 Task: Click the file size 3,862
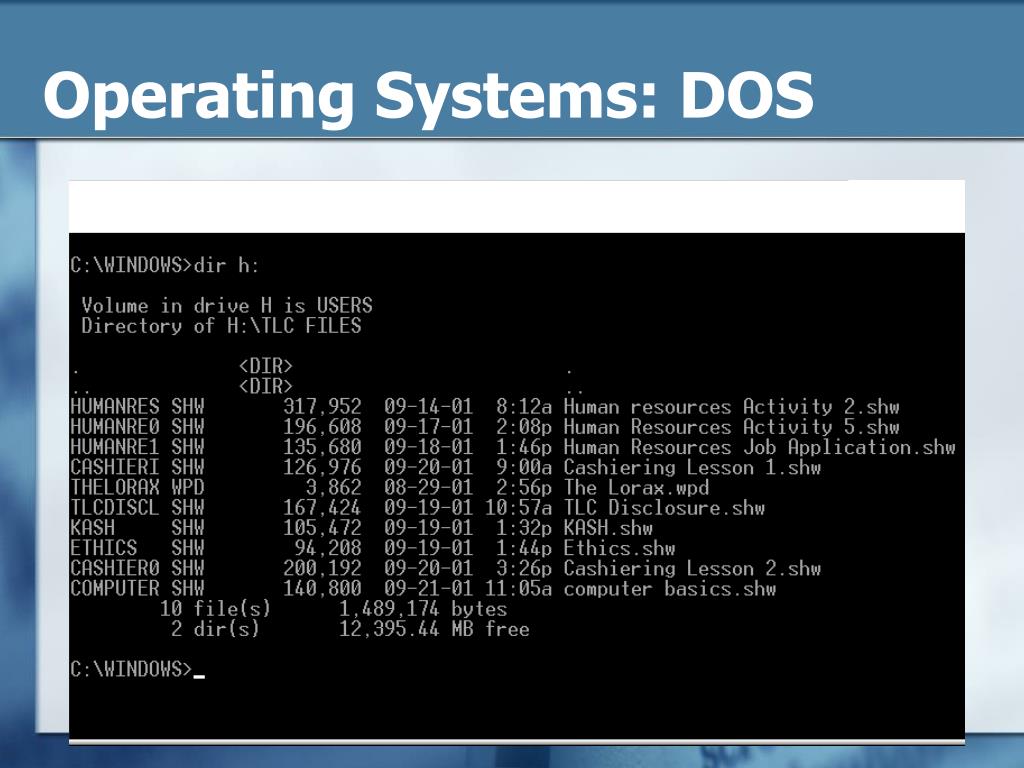[333, 487]
